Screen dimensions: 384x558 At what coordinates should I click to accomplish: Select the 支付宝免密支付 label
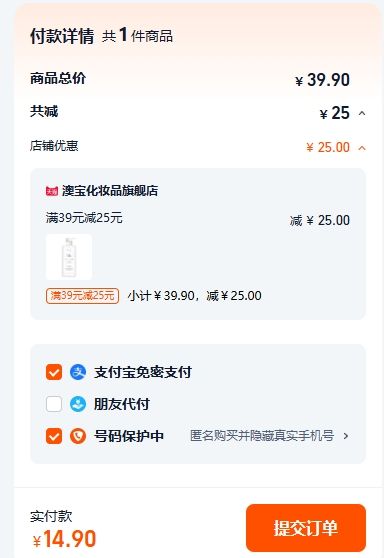tap(143, 372)
